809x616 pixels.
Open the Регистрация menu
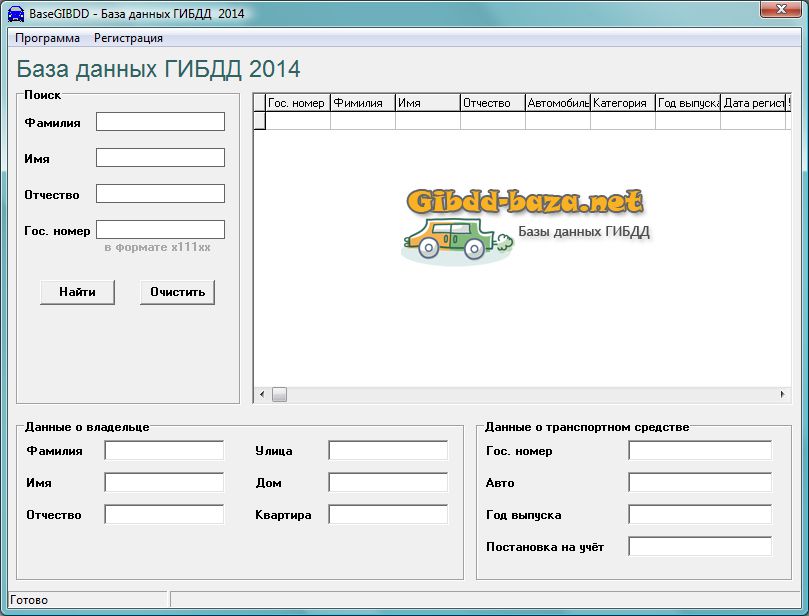pos(128,38)
